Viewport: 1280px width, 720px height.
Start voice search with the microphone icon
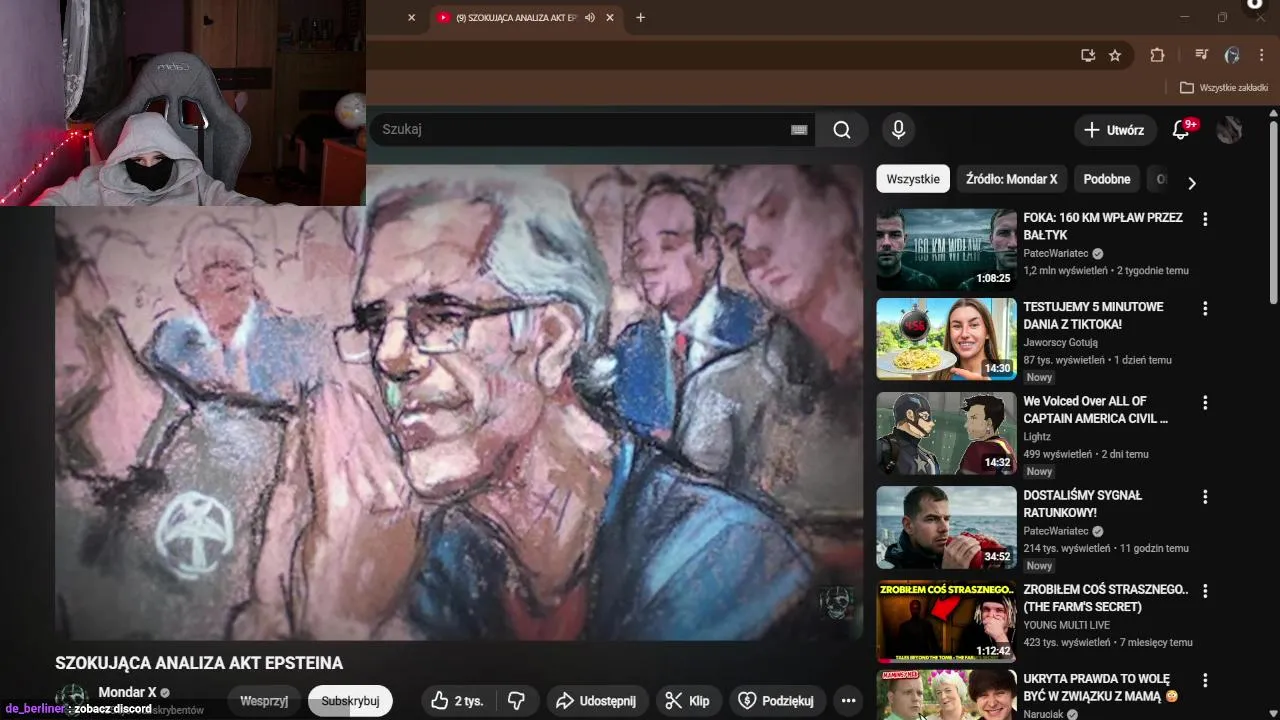[898, 130]
